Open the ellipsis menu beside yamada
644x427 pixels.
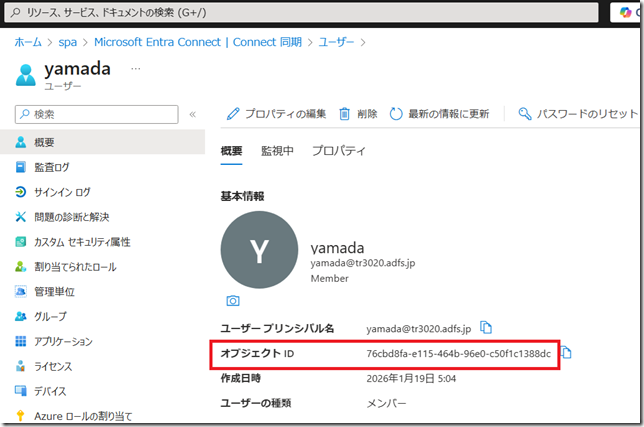136,69
